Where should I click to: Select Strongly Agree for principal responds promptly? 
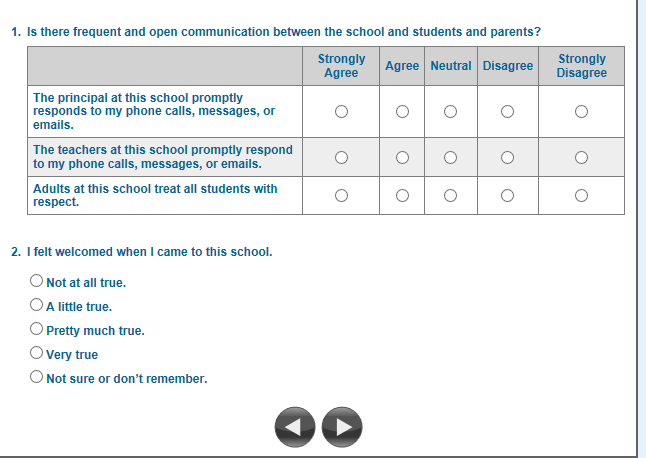[341, 112]
